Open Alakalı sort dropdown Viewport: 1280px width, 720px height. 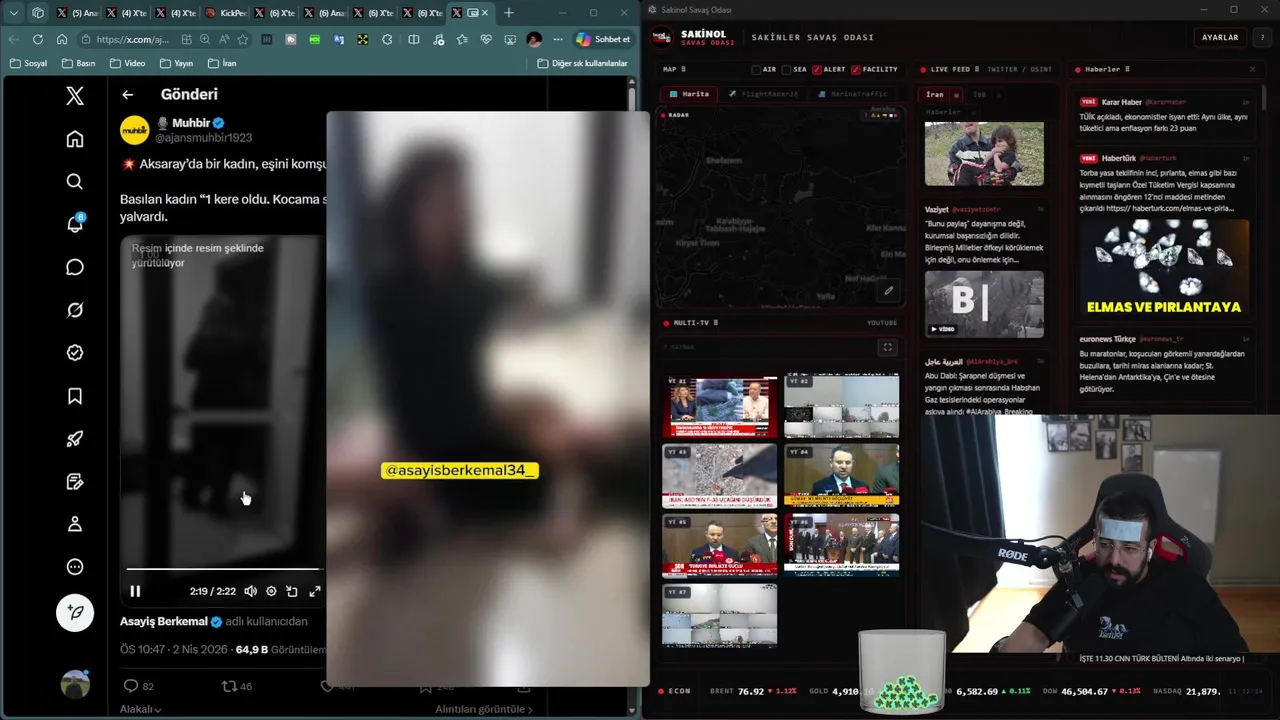pos(141,709)
